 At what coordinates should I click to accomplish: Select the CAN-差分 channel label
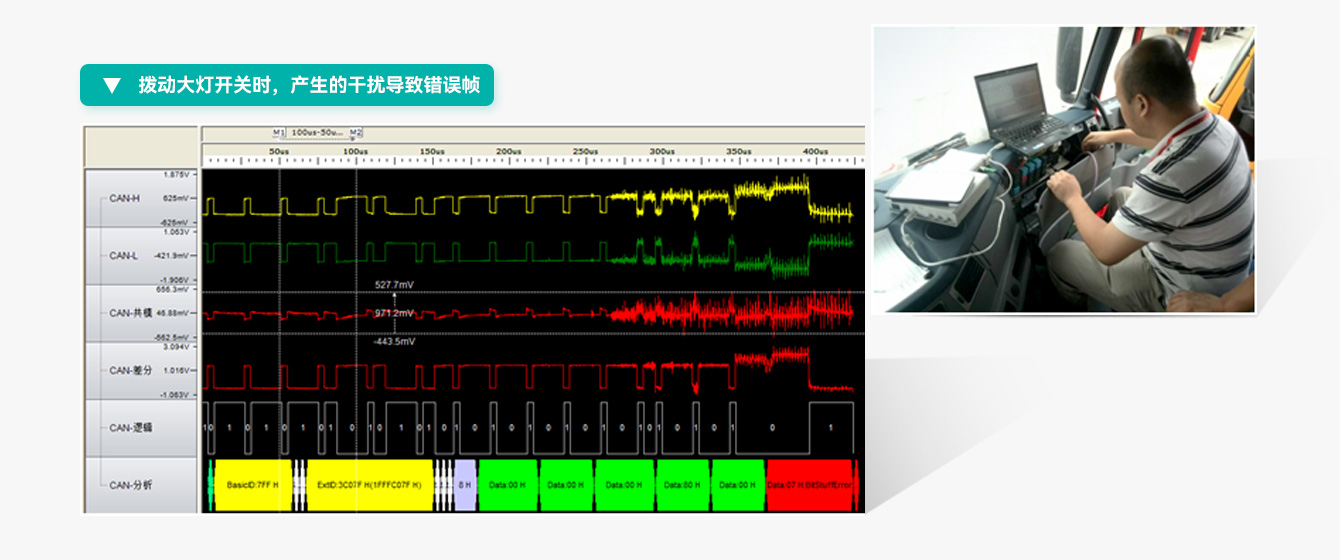[x=130, y=370]
